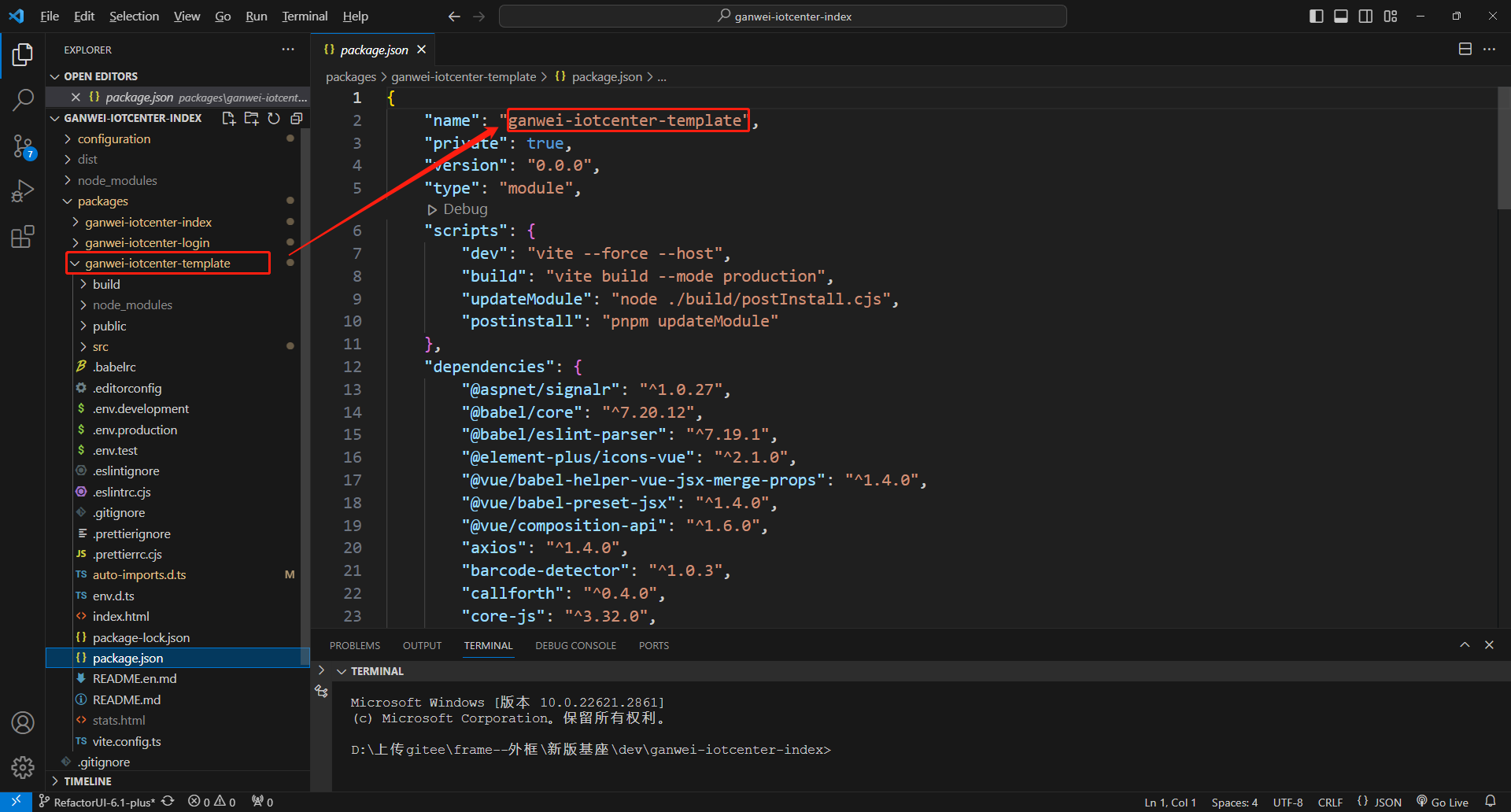Screen dimensions: 1511x812
Task: Open Customize Layout icon
Action: [1391, 16]
